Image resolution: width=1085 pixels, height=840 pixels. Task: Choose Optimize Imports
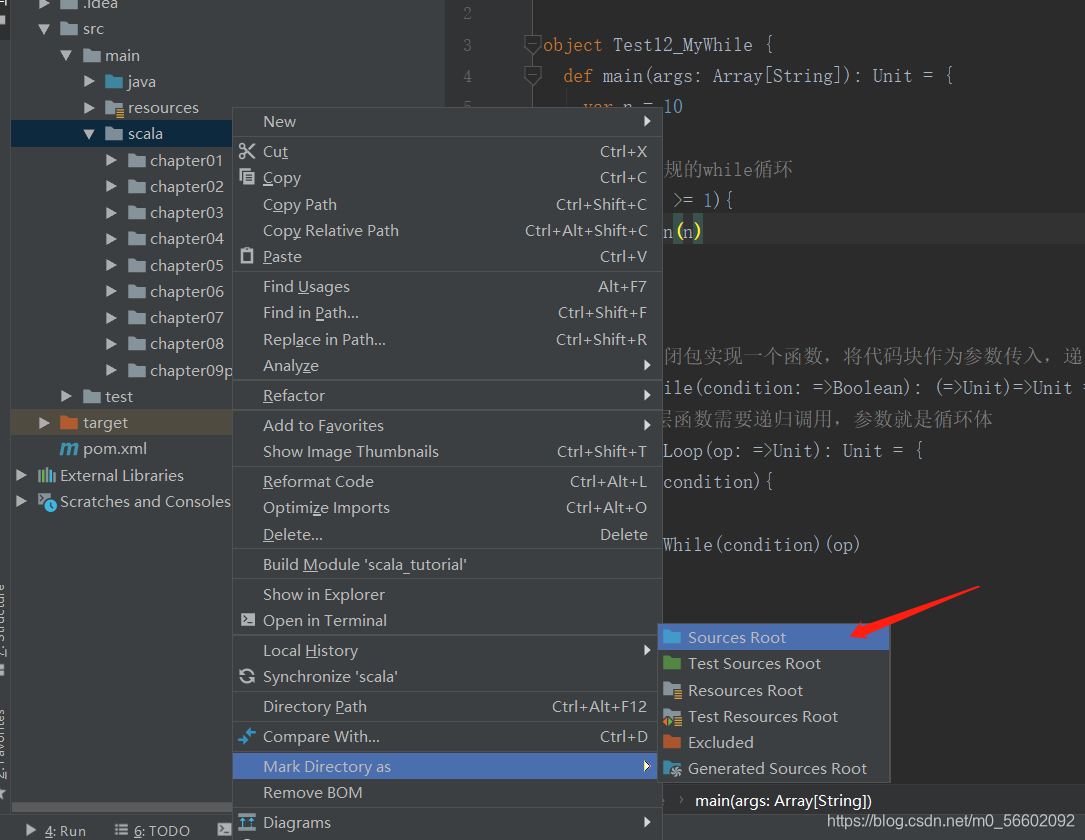pos(448,507)
